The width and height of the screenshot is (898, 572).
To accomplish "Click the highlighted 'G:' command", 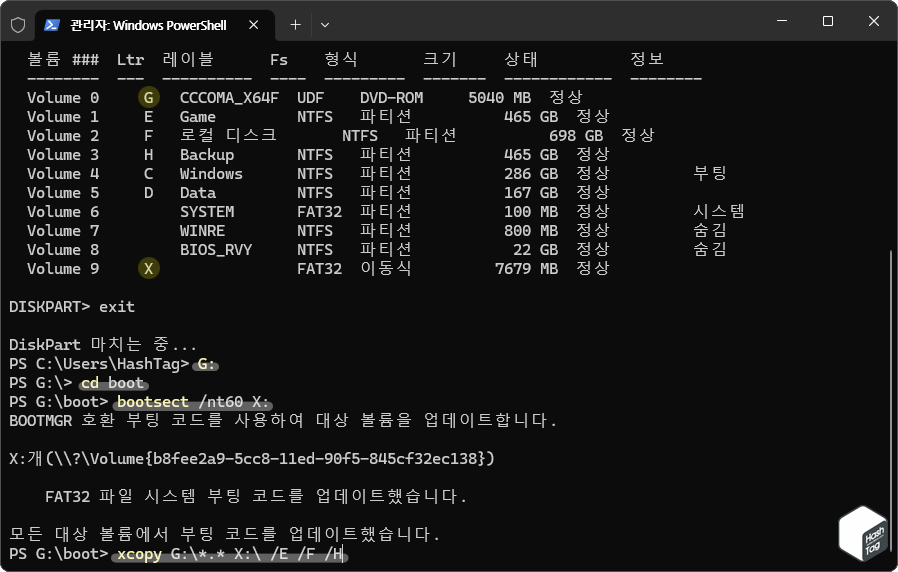I will [206, 364].
